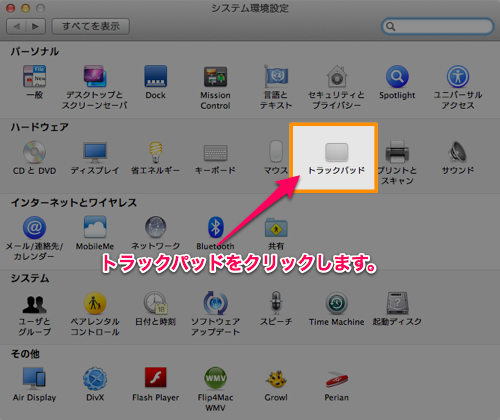This screenshot has width=500, height=420.
Task: Open 共有 (Sharing) preferences
Action: (276, 227)
